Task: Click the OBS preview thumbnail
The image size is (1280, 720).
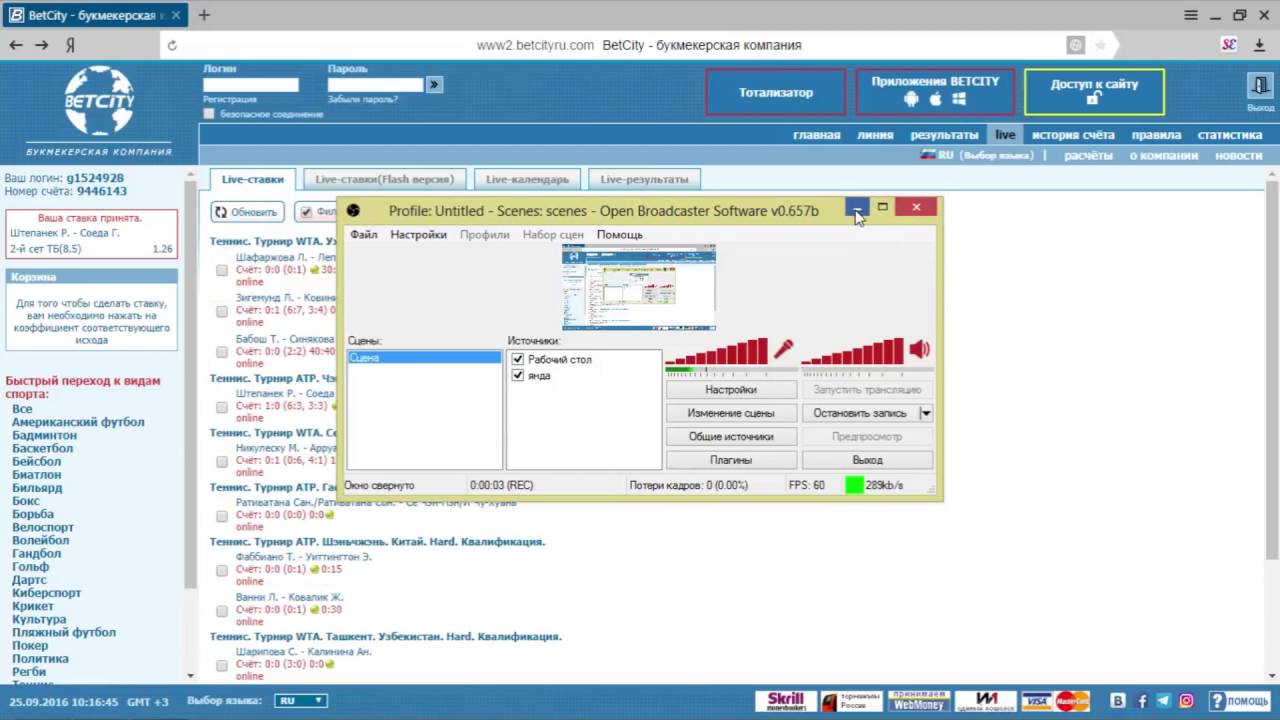Action: pyautogui.click(x=639, y=287)
